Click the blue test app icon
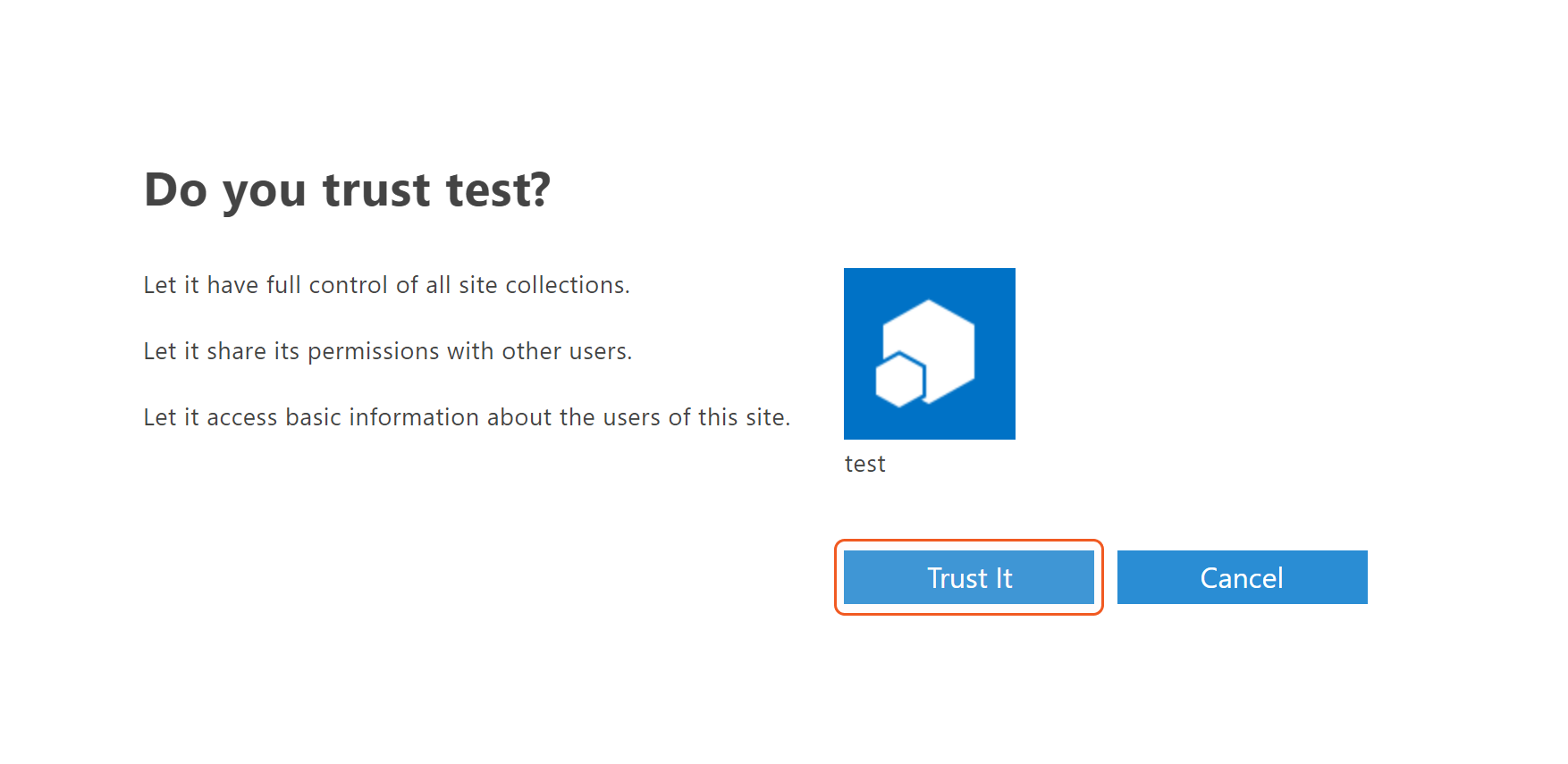This screenshot has width=1568, height=764. click(929, 354)
